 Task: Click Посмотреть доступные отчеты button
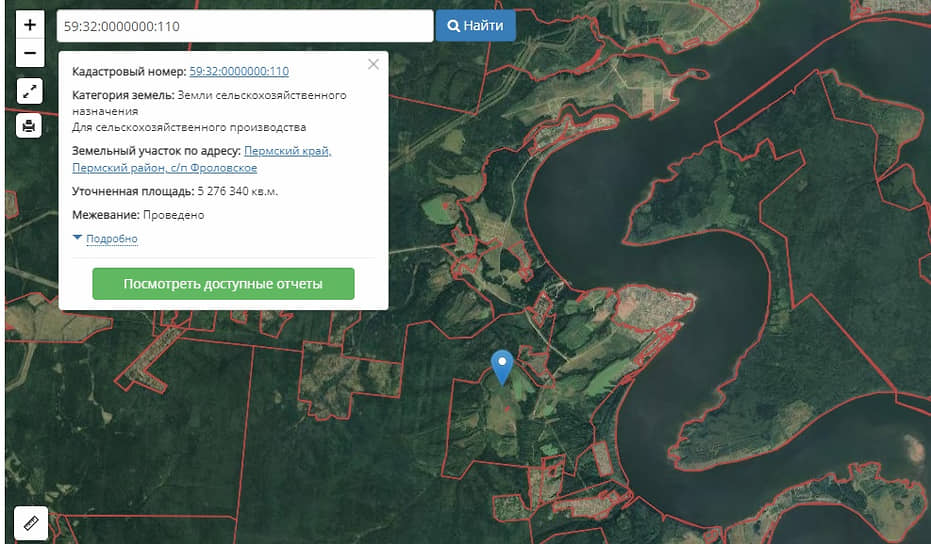(x=223, y=284)
